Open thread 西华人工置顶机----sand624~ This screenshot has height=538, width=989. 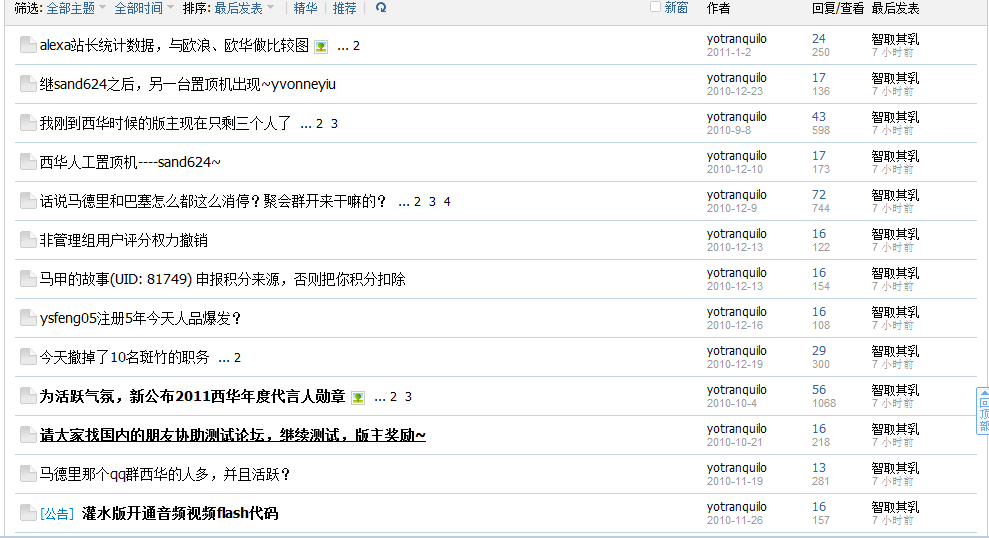point(130,163)
